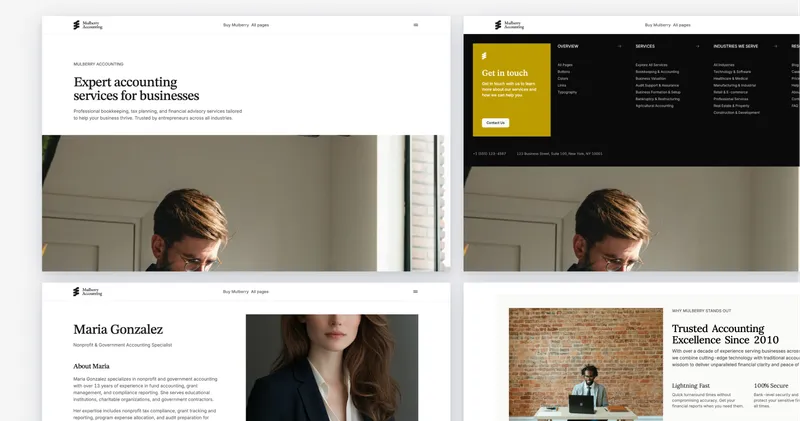Select Agricultural Accounting menu item
800x421 pixels.
655,106
